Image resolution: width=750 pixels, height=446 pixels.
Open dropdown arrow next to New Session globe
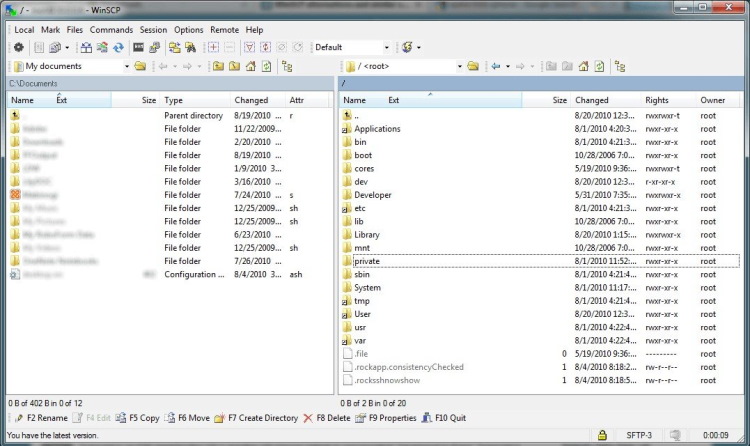click(x=419, y=47)
